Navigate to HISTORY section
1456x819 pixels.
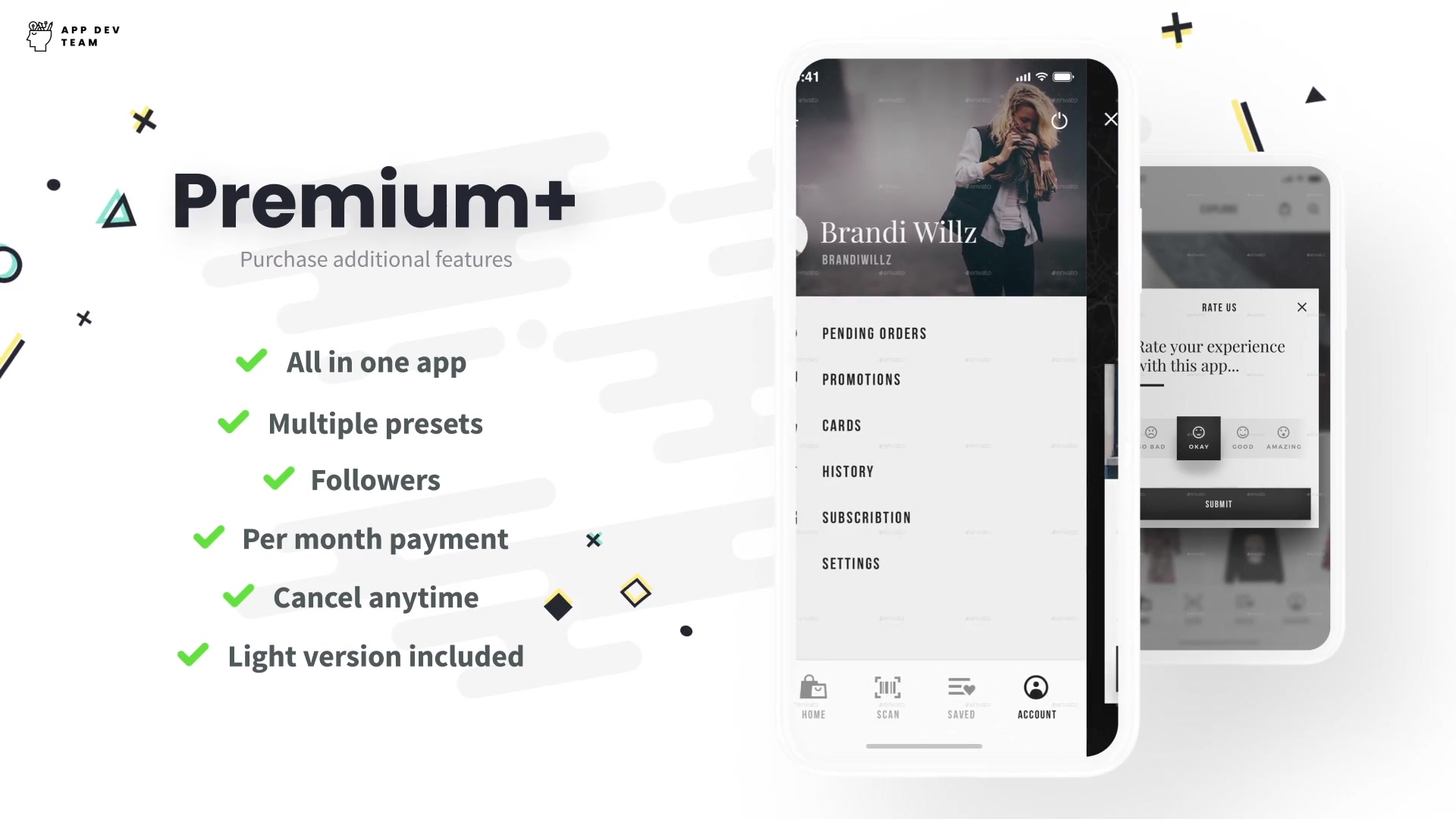pyautogui.click(x=848, y=471)
